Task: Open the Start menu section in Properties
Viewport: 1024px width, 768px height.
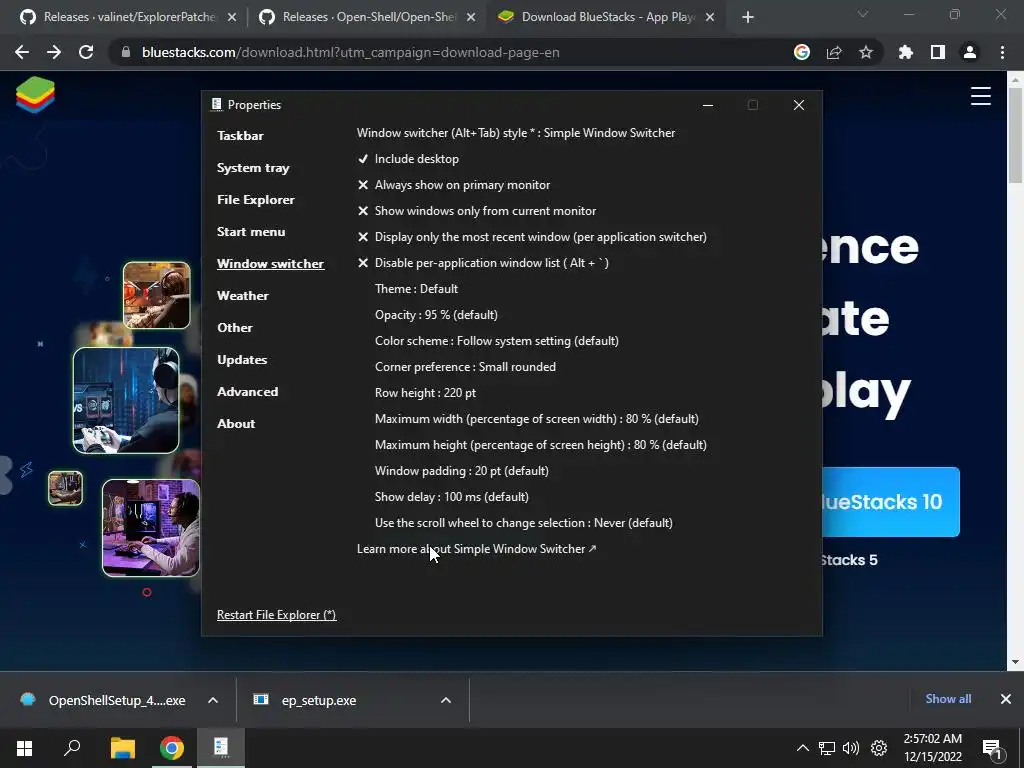Action: click(x=251, y=232)
